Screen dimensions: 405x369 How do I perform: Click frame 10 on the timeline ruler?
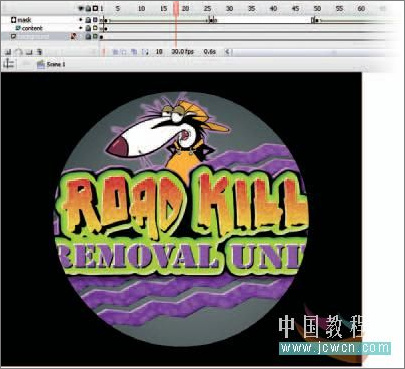[141, 8]
